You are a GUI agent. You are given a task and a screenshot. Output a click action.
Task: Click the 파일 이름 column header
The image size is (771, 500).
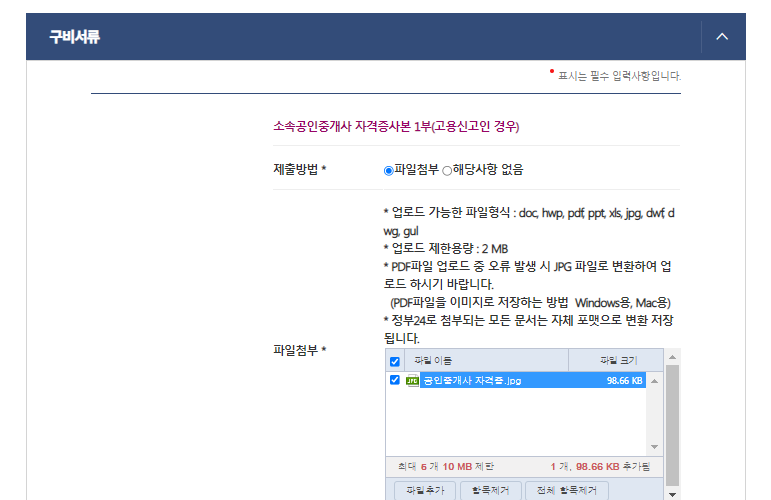(486, 360)
